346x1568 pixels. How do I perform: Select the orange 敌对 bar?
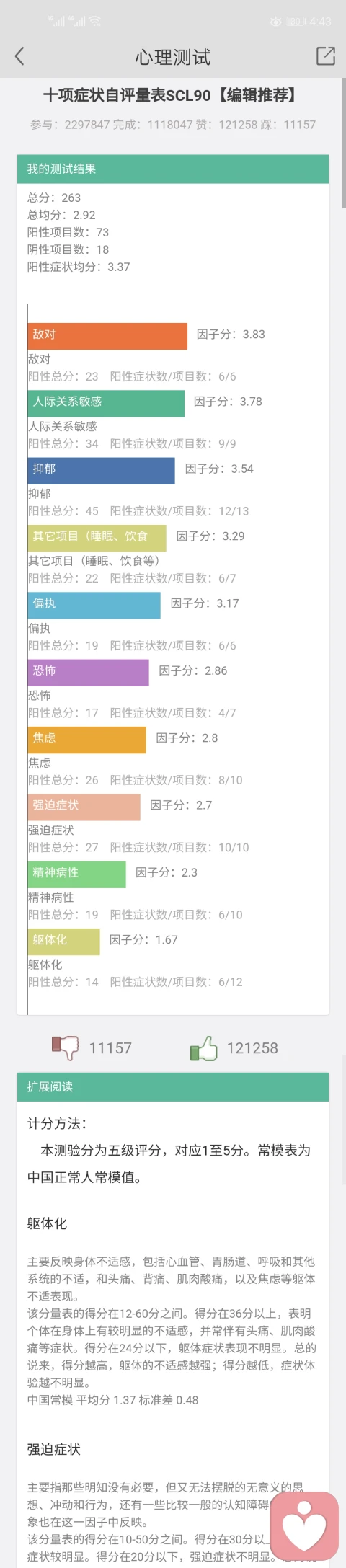coord(107,336)
